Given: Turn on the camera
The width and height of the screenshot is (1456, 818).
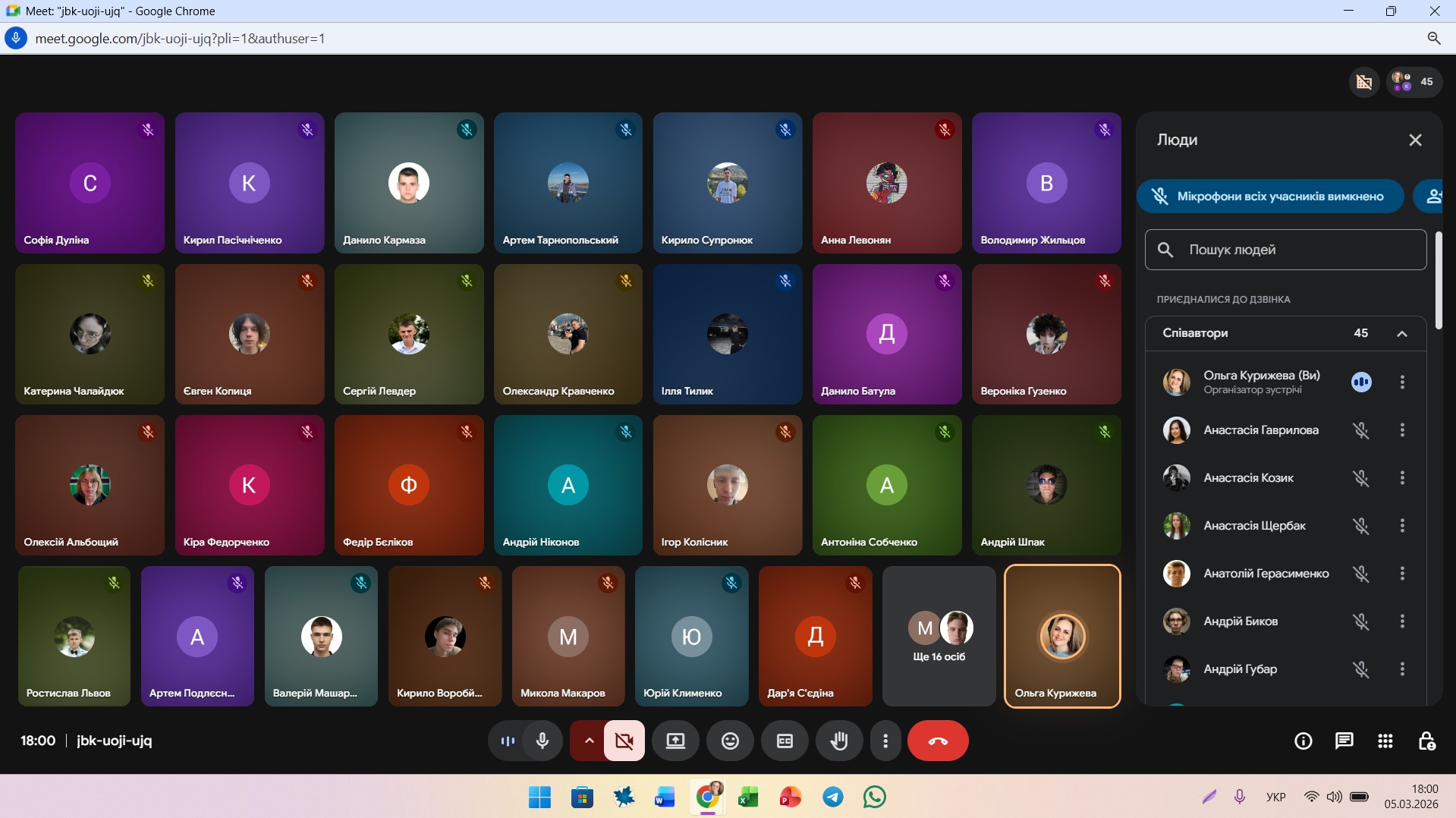Looking at the screenshot, I should tap(624, 741).
